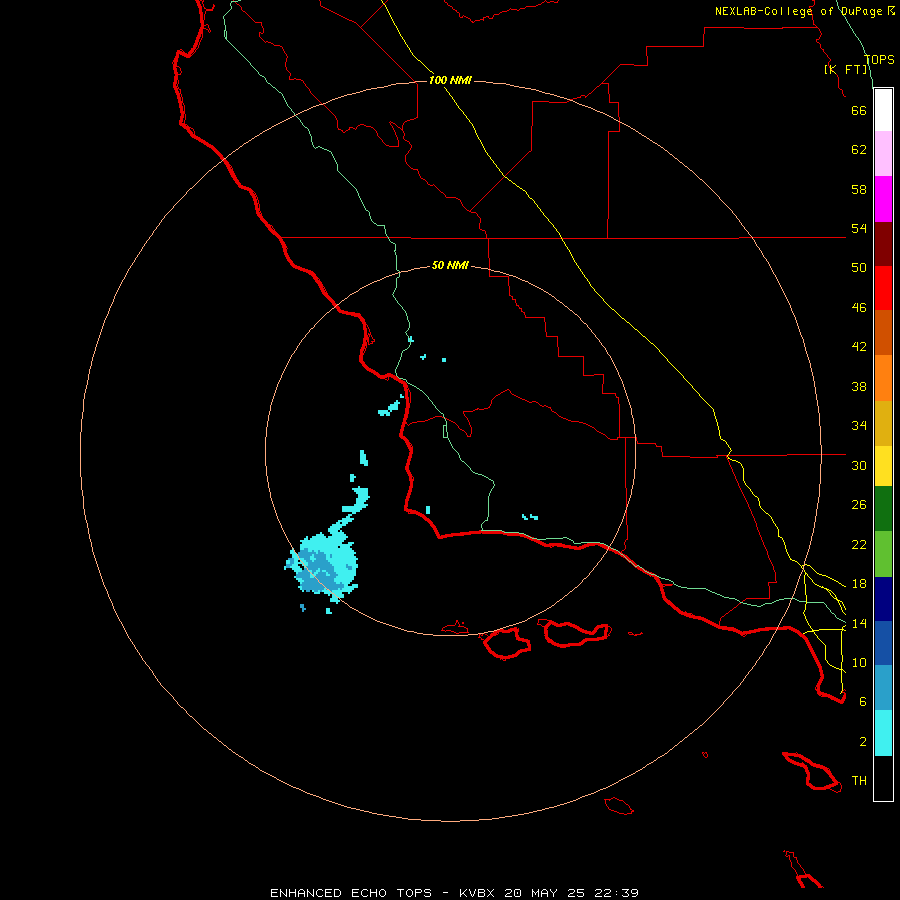Click the yellow legend swatch
This screenshot has width=900, height=900.
[x=883, y=466]
